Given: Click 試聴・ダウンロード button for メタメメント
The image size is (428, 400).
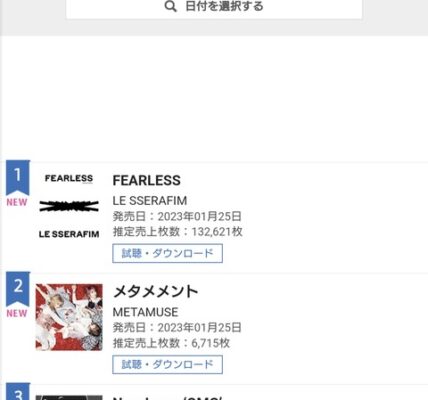Looking at the screenshot, I should (167, 364).
